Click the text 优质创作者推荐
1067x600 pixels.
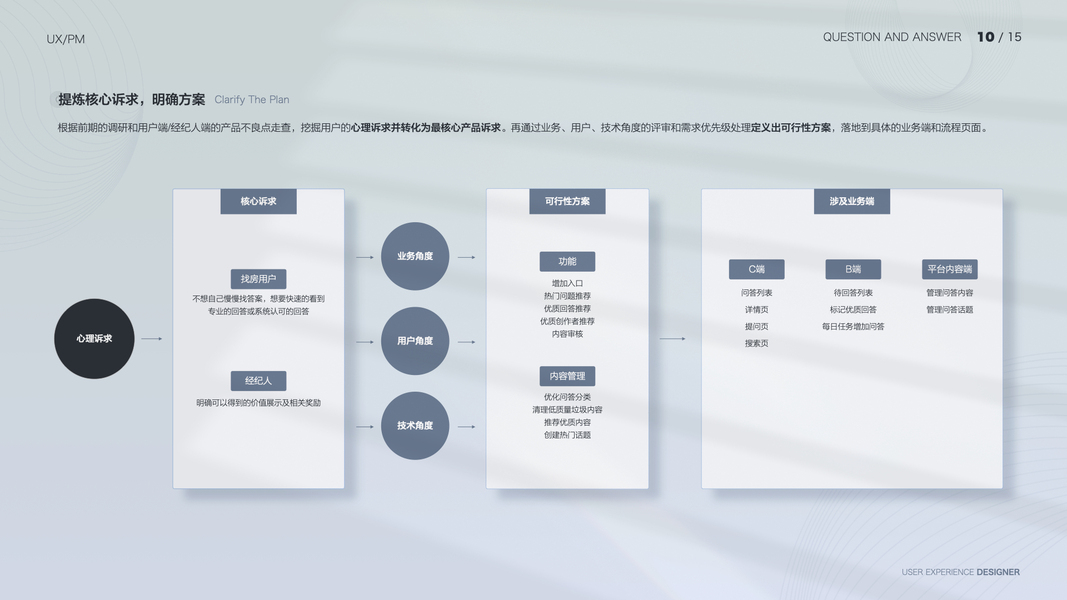pos(568,321)
